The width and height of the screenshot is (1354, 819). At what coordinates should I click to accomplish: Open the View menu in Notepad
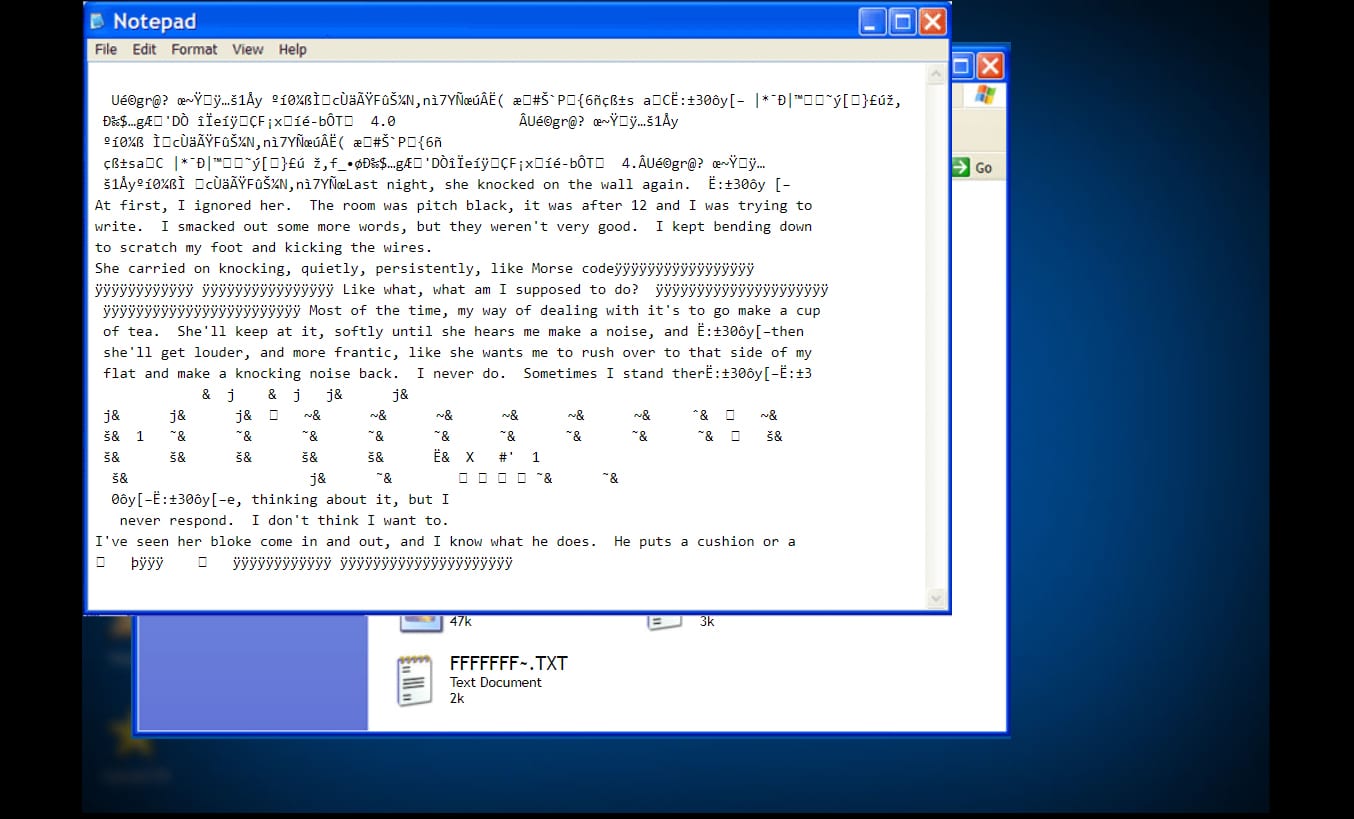248,49
